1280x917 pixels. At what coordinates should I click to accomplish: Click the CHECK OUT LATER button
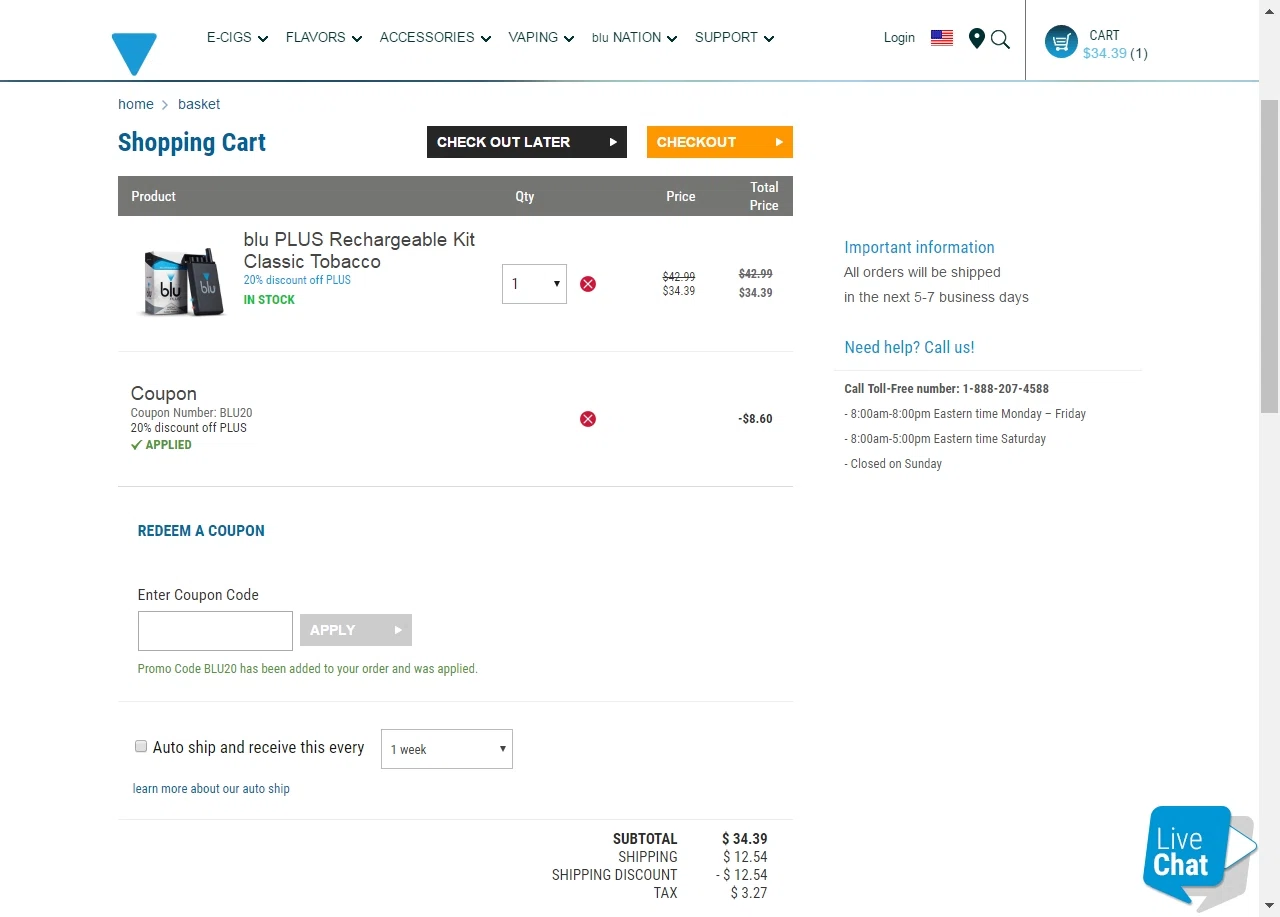pos(527,142)
